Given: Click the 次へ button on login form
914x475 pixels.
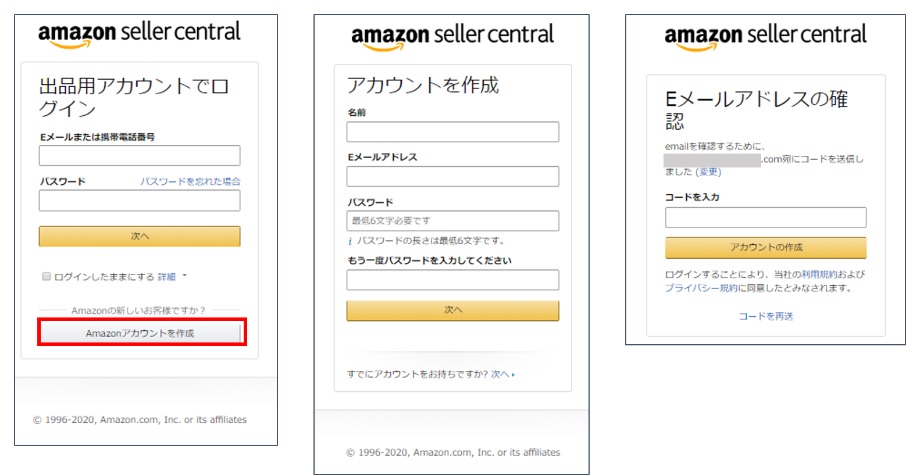Looking at the screenshot, I should [x=139, y=236].
